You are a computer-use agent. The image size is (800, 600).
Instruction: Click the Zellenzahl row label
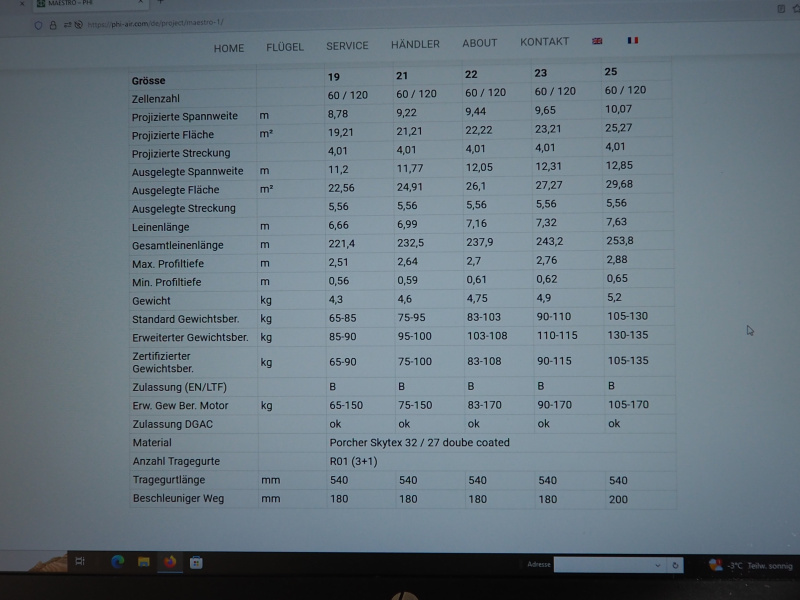coord(156,98)
